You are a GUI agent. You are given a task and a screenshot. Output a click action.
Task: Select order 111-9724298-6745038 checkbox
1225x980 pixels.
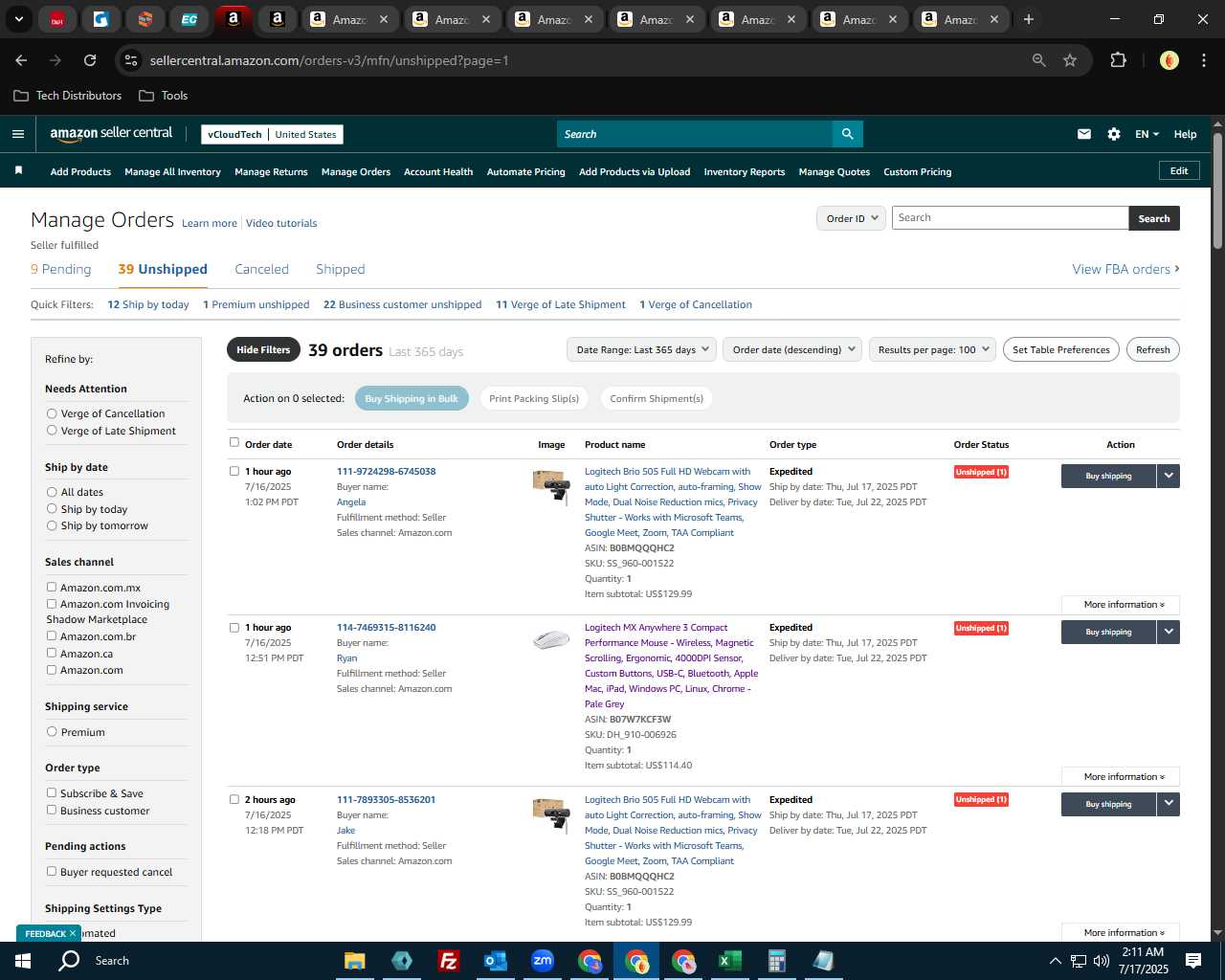pos(234,471)
